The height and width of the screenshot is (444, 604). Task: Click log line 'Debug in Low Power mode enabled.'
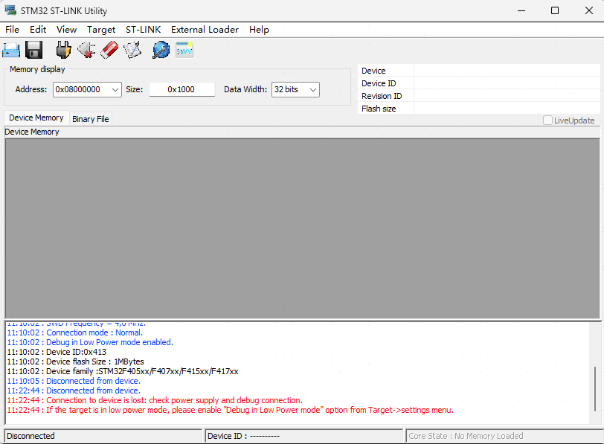coord(90,342)
